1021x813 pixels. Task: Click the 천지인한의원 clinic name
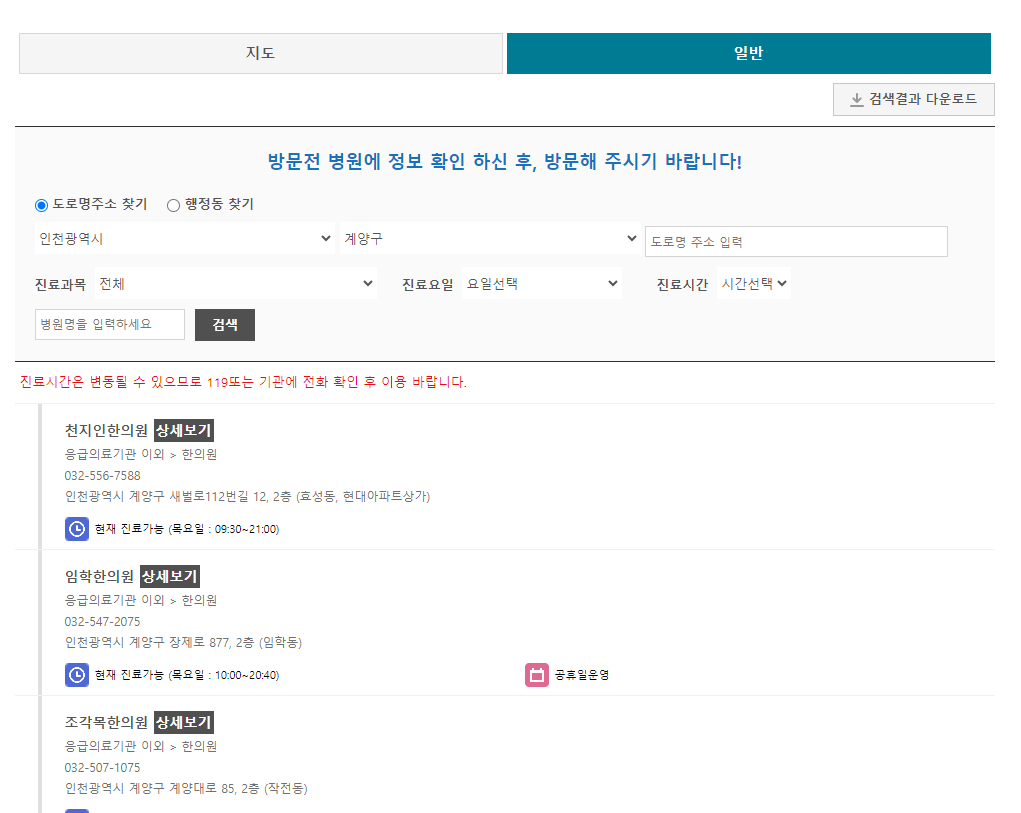106,430
